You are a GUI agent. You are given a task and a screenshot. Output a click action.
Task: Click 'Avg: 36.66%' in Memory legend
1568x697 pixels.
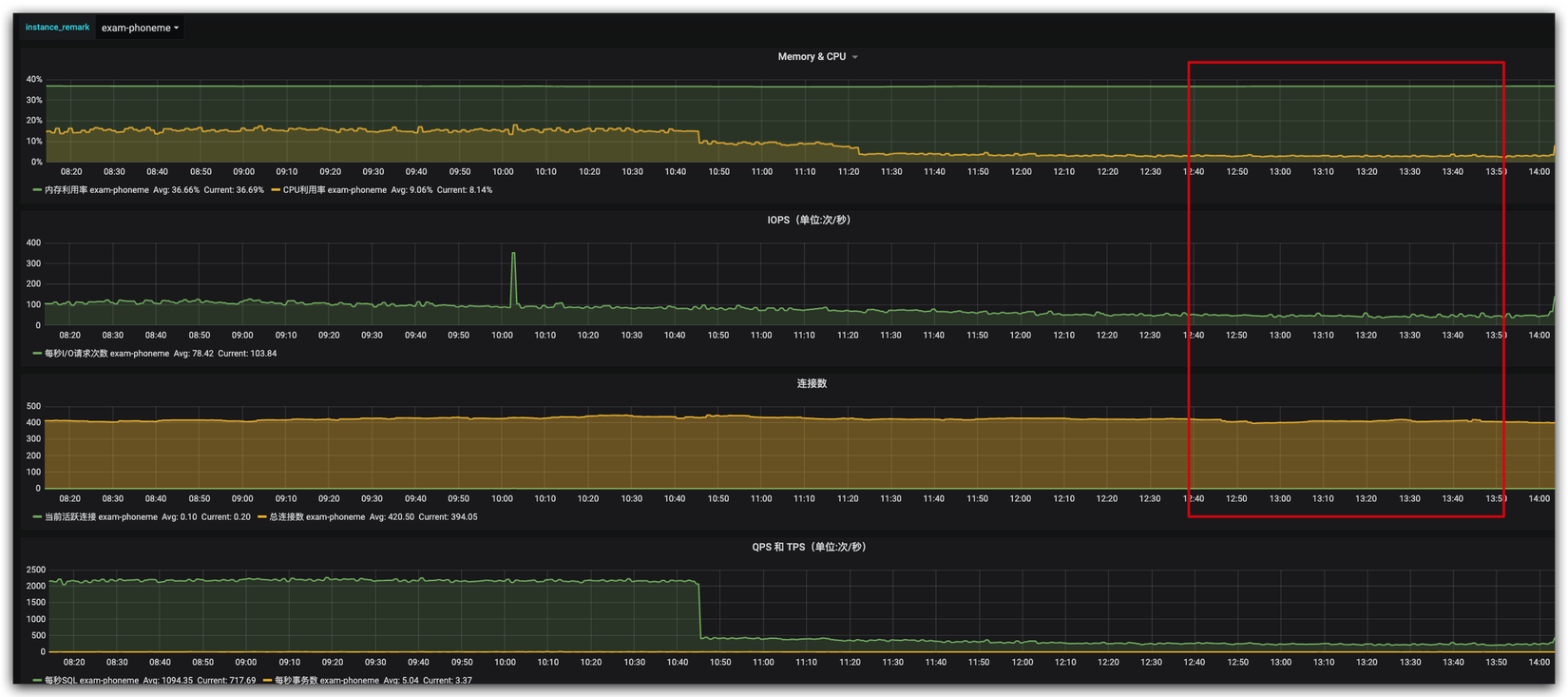click(176, 190)
